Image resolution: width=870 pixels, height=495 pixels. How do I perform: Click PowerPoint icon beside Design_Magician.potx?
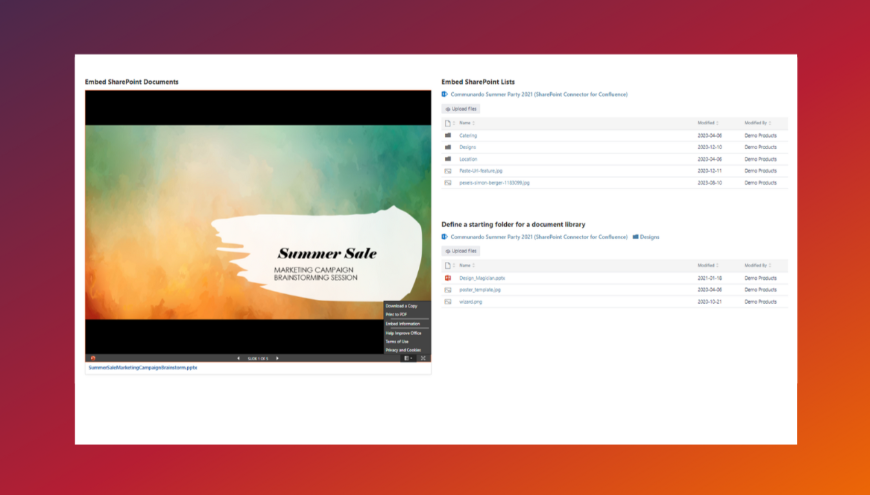(x=448, y=278)
